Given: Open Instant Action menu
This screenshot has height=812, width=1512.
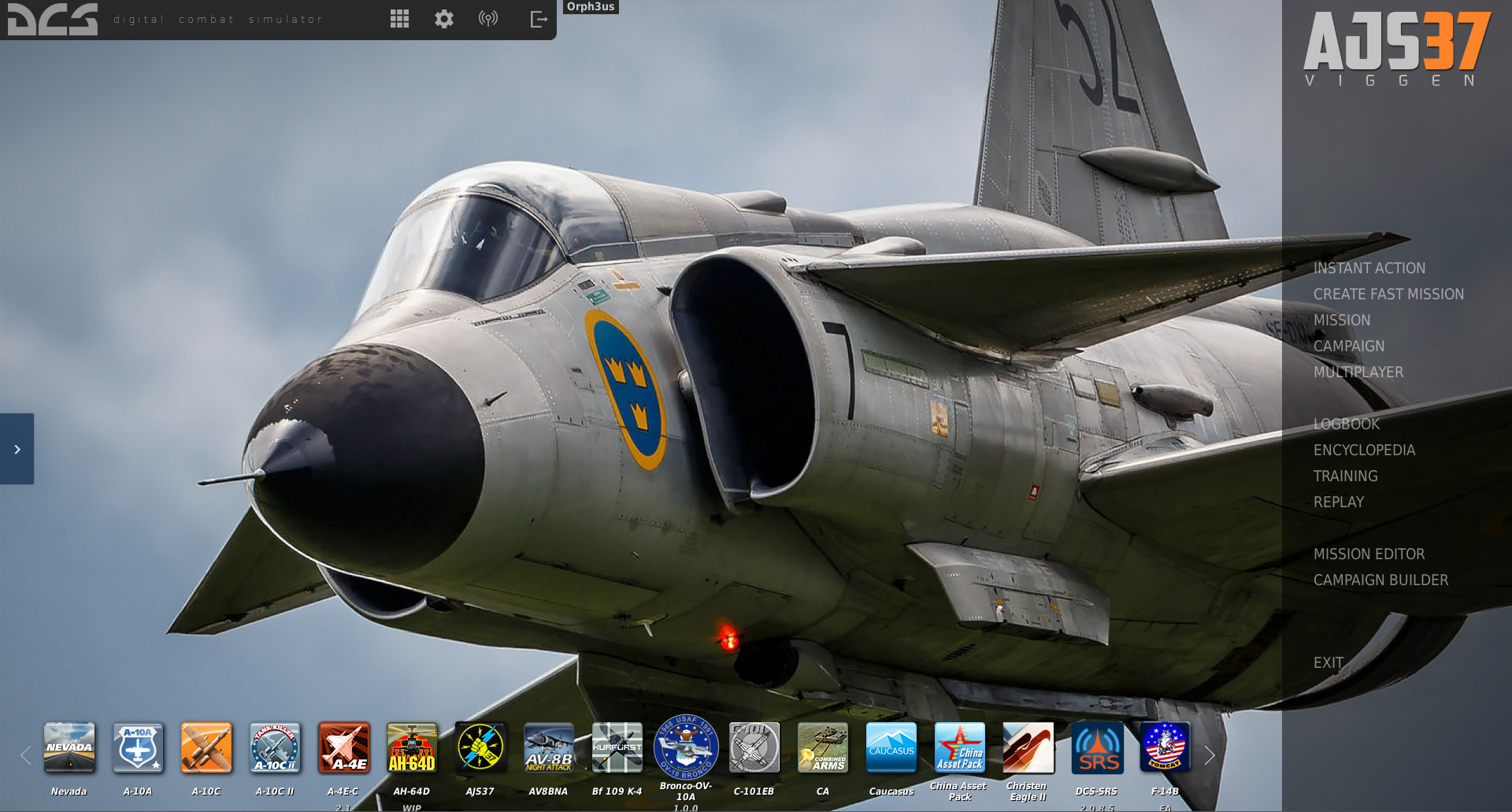Looking at the screenshot, I should (1369, 268).
